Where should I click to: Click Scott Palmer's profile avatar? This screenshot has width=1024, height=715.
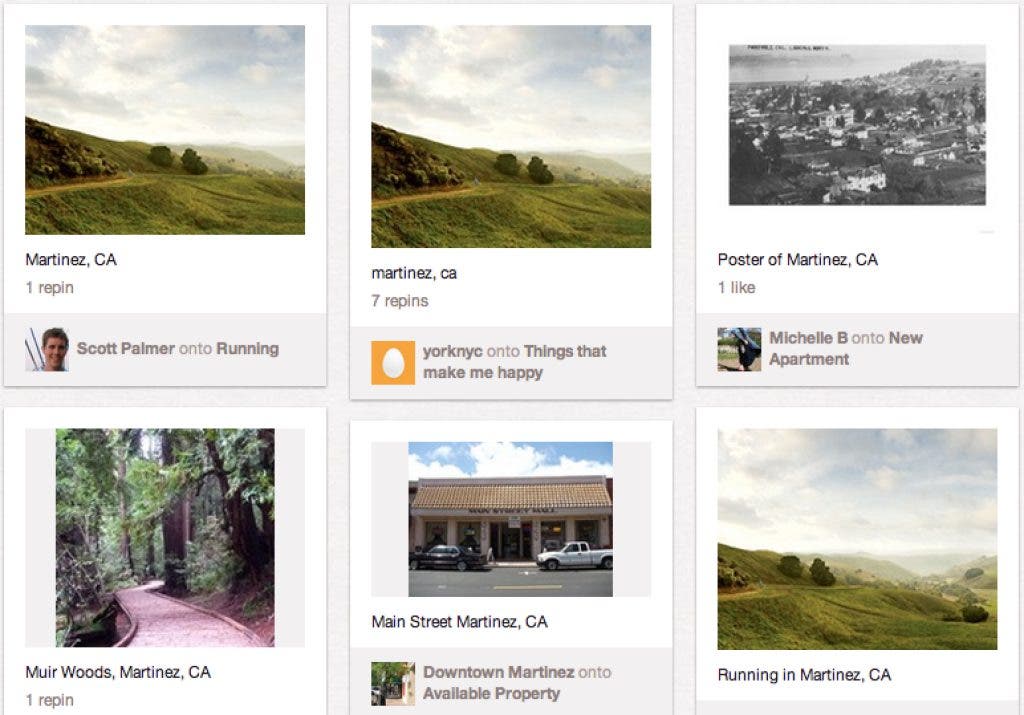coord(47,349)
